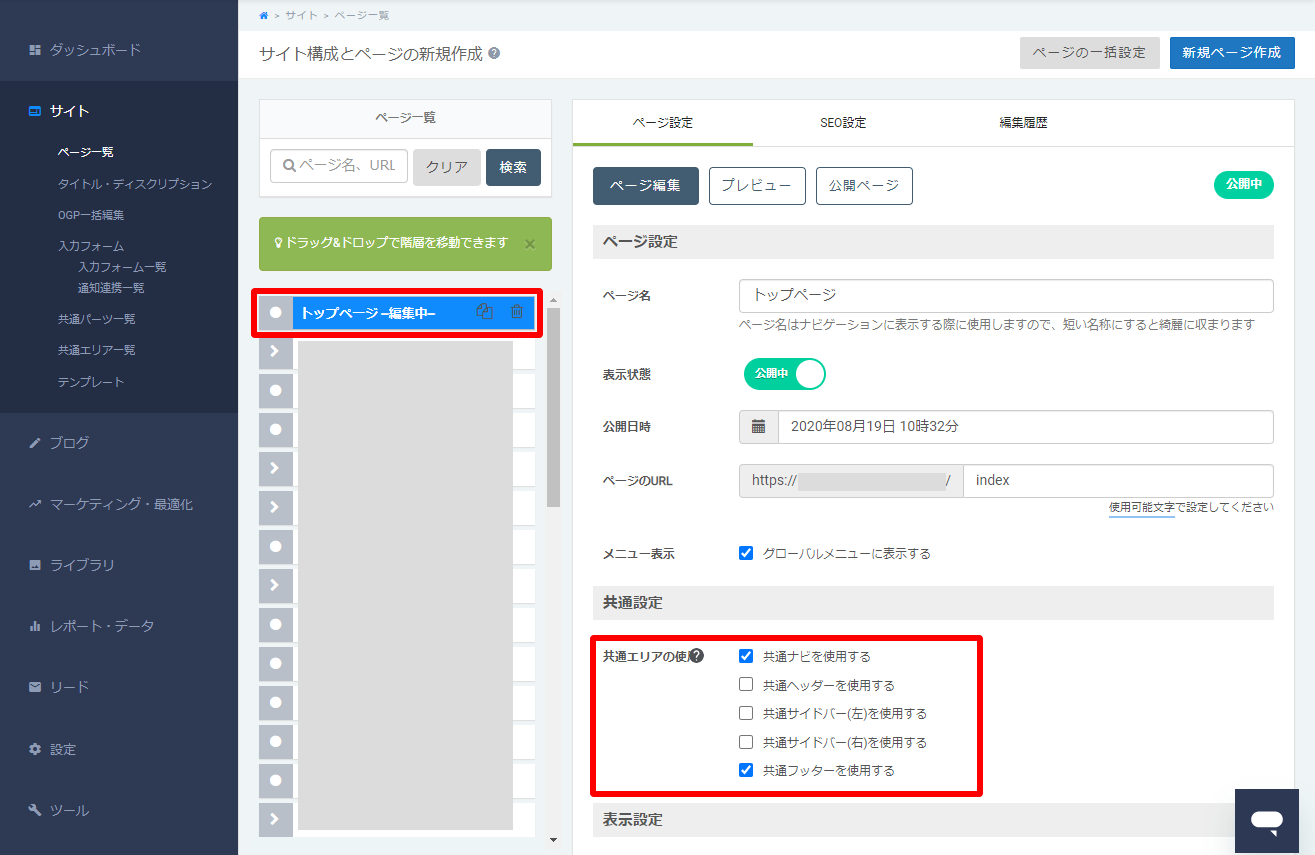Click the ダッシュボード sidebar icon
Image resolution: width=1315 pixels, height=855 pixels.
[x=35, y=49]
